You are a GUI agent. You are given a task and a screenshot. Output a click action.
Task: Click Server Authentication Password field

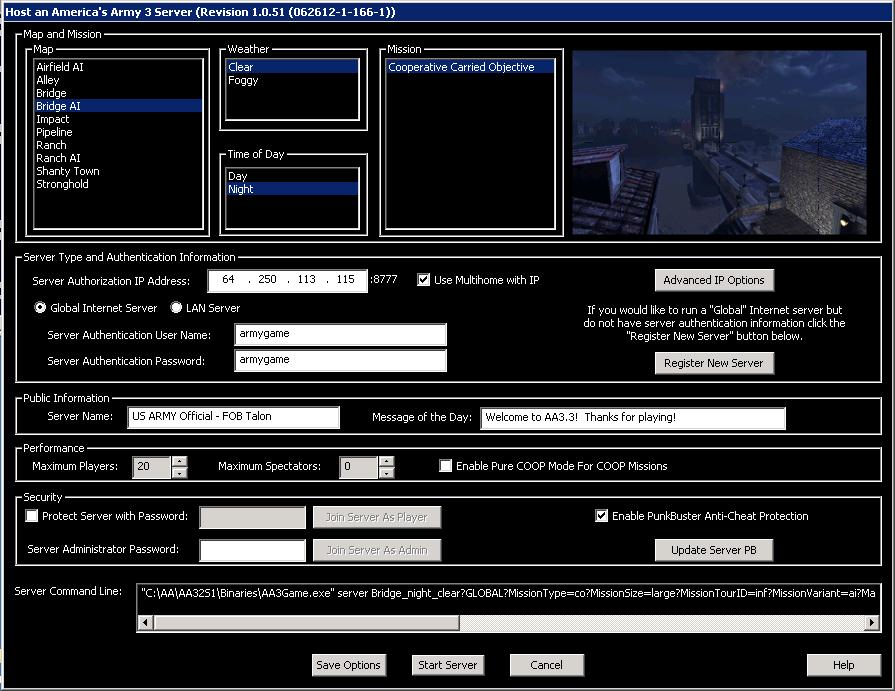pos(340,361)
